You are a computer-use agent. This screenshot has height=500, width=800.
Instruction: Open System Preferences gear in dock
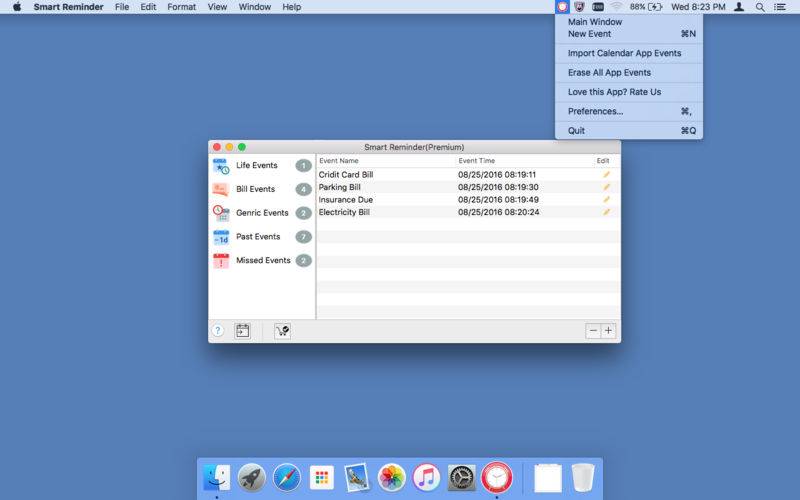pos(462,478)
